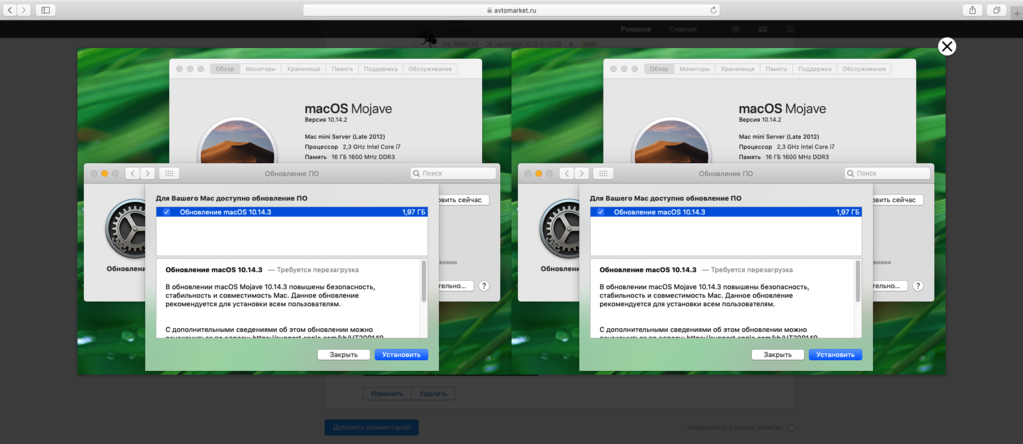Toggle Safari's sidebar button
1023x444 pixels.
tap(46, 10)
